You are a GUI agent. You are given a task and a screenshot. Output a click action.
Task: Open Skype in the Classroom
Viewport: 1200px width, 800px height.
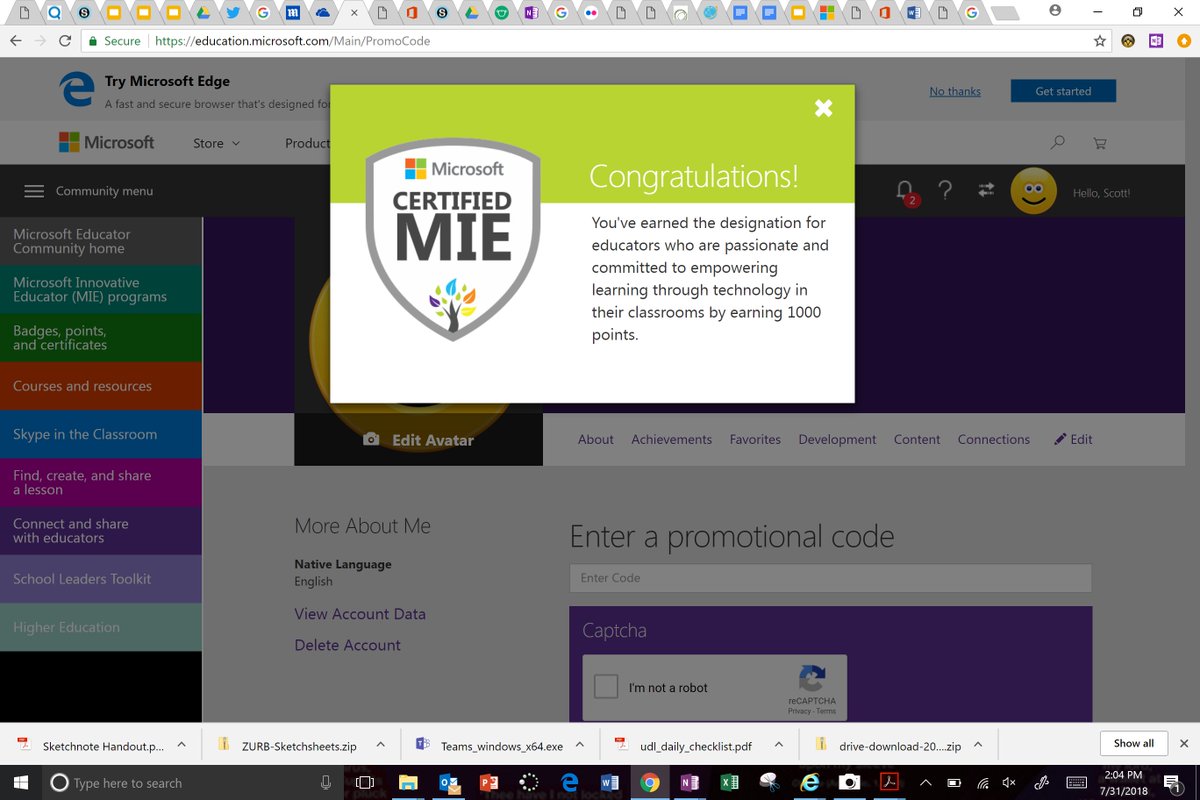101,434
